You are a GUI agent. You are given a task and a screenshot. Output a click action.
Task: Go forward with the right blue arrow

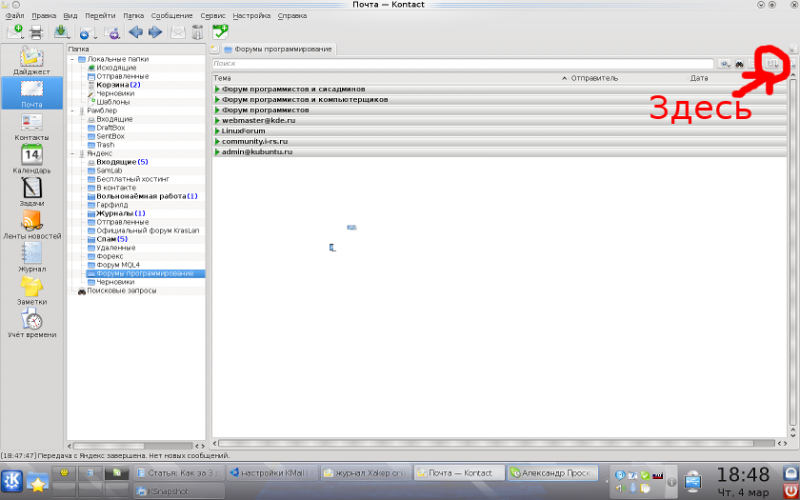point(155,32)
